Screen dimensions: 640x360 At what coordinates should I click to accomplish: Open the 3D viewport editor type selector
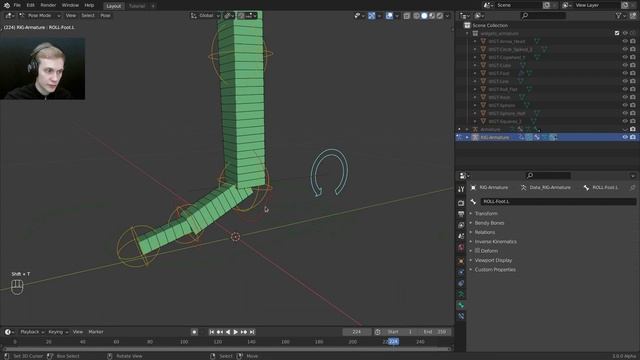tap(10, 16)
